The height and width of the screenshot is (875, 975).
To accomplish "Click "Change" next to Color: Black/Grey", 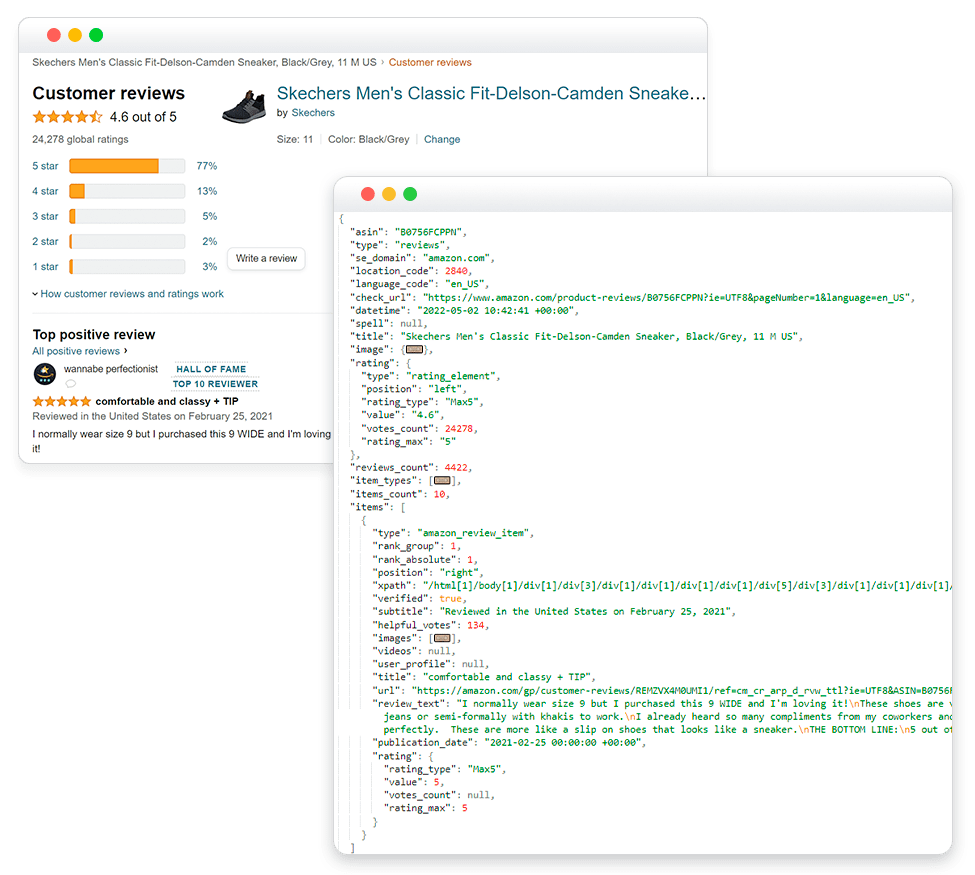I will pyautogui.click(x=442, y=139).
